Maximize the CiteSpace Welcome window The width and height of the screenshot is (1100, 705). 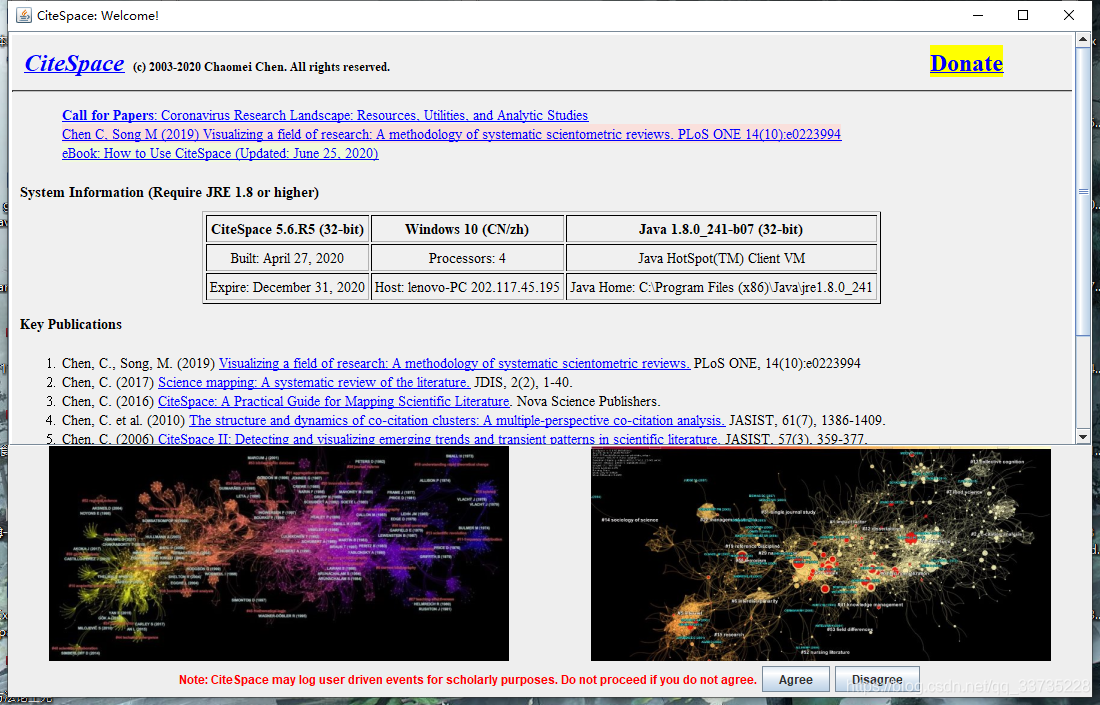point(1023,15)
